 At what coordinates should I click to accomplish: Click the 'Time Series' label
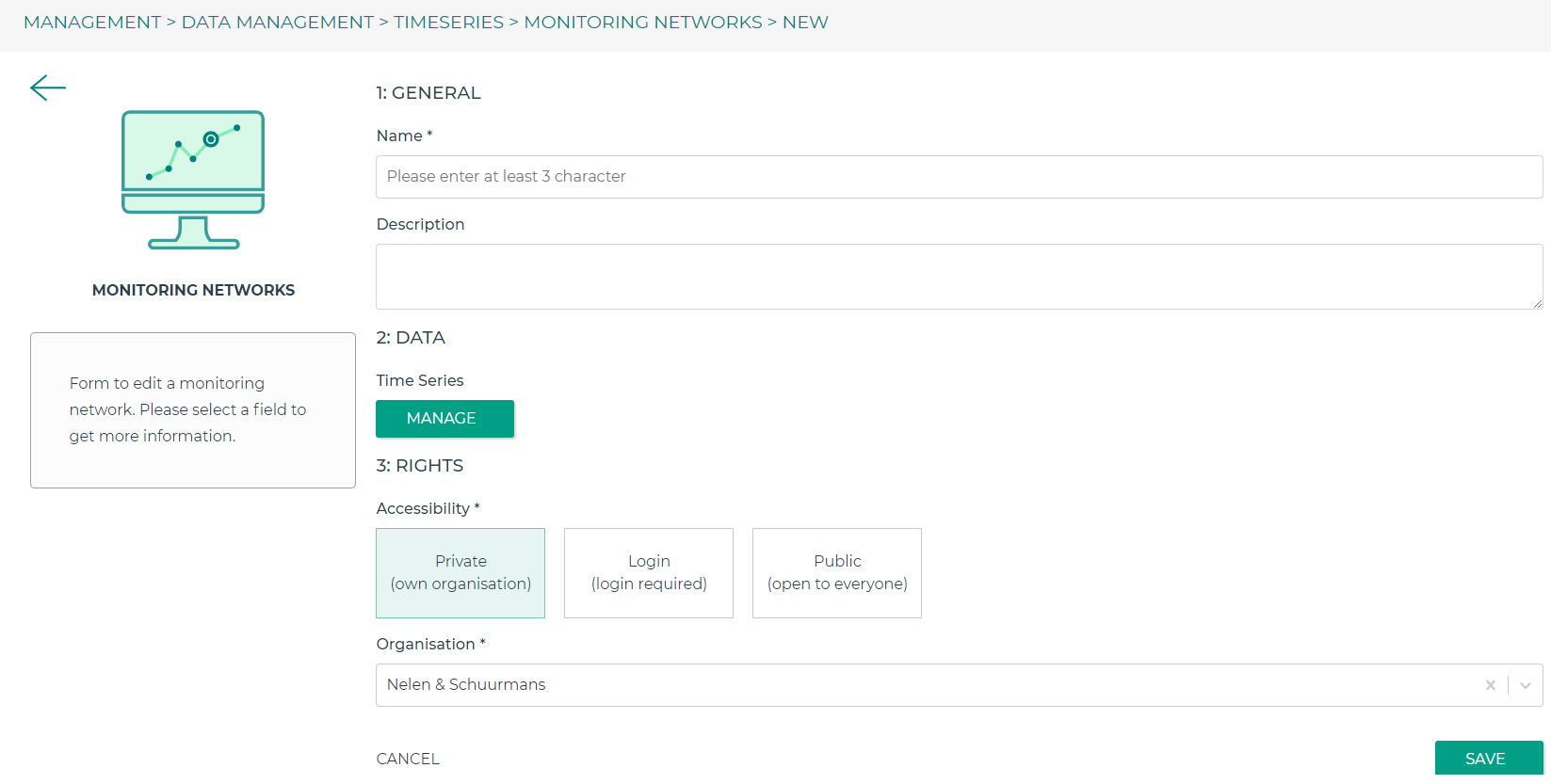click(420, 380)
